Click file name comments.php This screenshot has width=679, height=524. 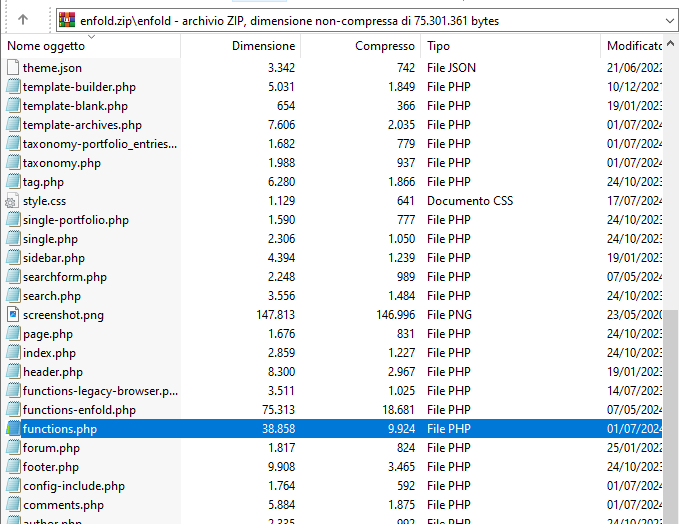(x=64, y=505)
